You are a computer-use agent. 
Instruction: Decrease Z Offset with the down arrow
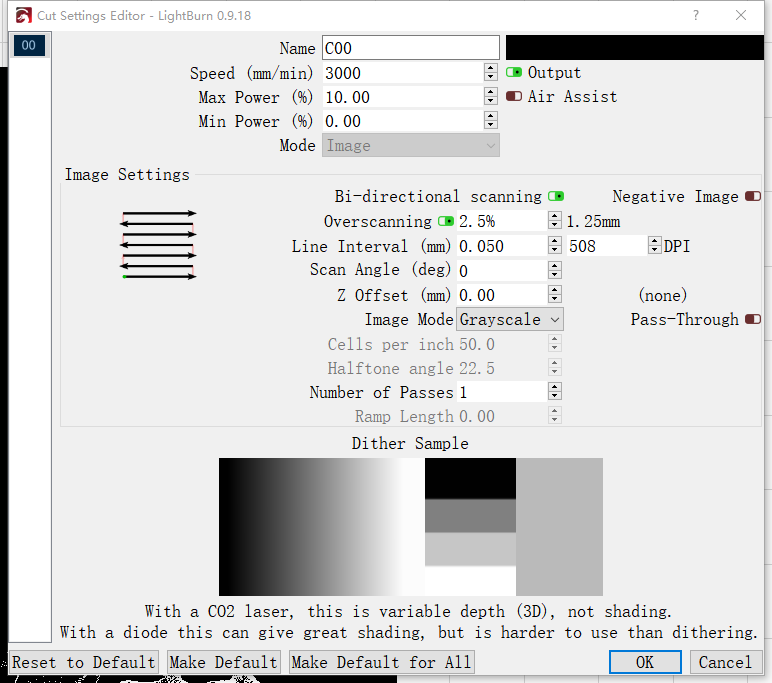click(x=555, y=299)
